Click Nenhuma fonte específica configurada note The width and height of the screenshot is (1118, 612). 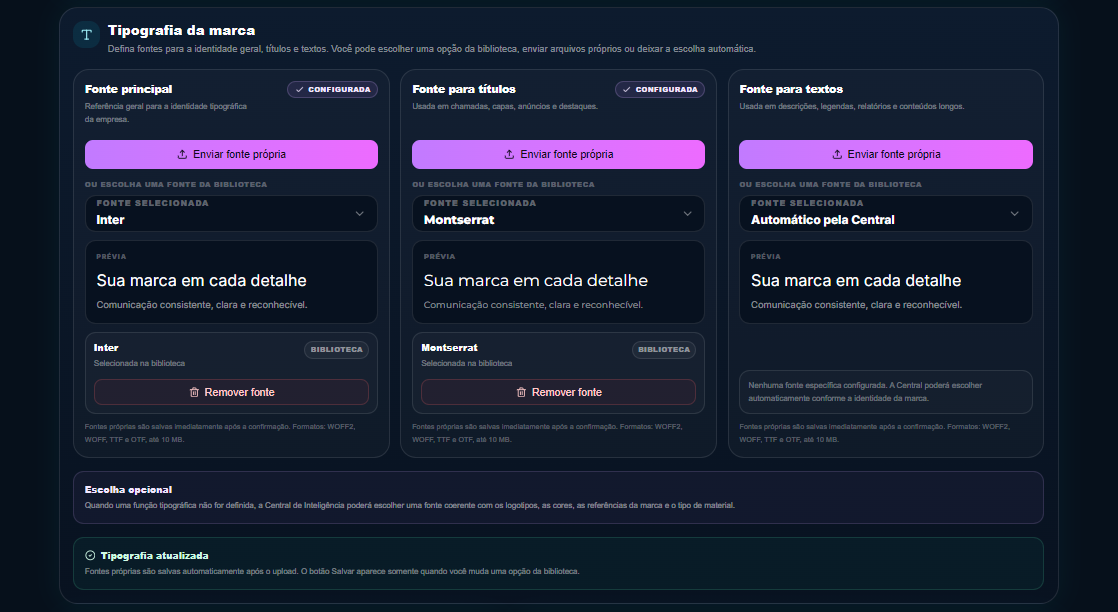pyautogui.click(x=886, y=392)
